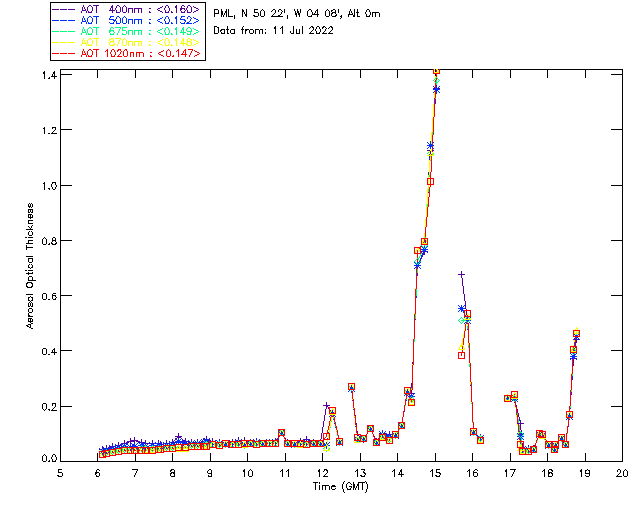The width and height of the screenshot is (640, 512).
Task: Click the x-axis tick label 20
Action: pyautogui.click(x=622, y=473)
